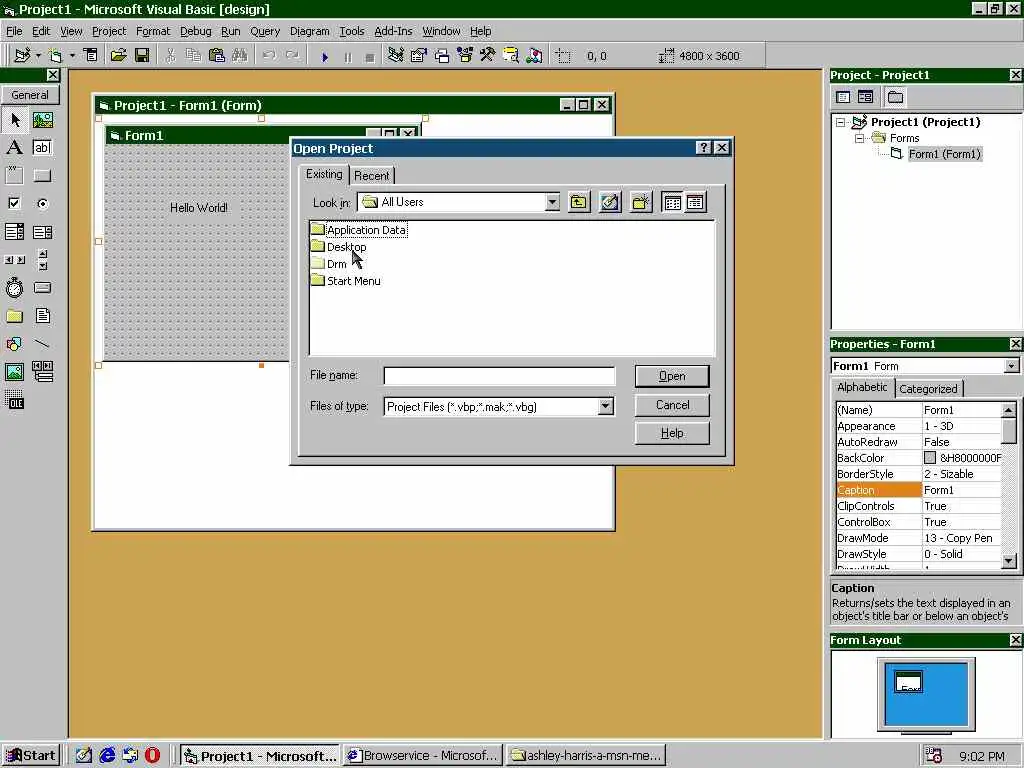
Task: Select the DriveListBox control tool
Action: click(42, 288)
